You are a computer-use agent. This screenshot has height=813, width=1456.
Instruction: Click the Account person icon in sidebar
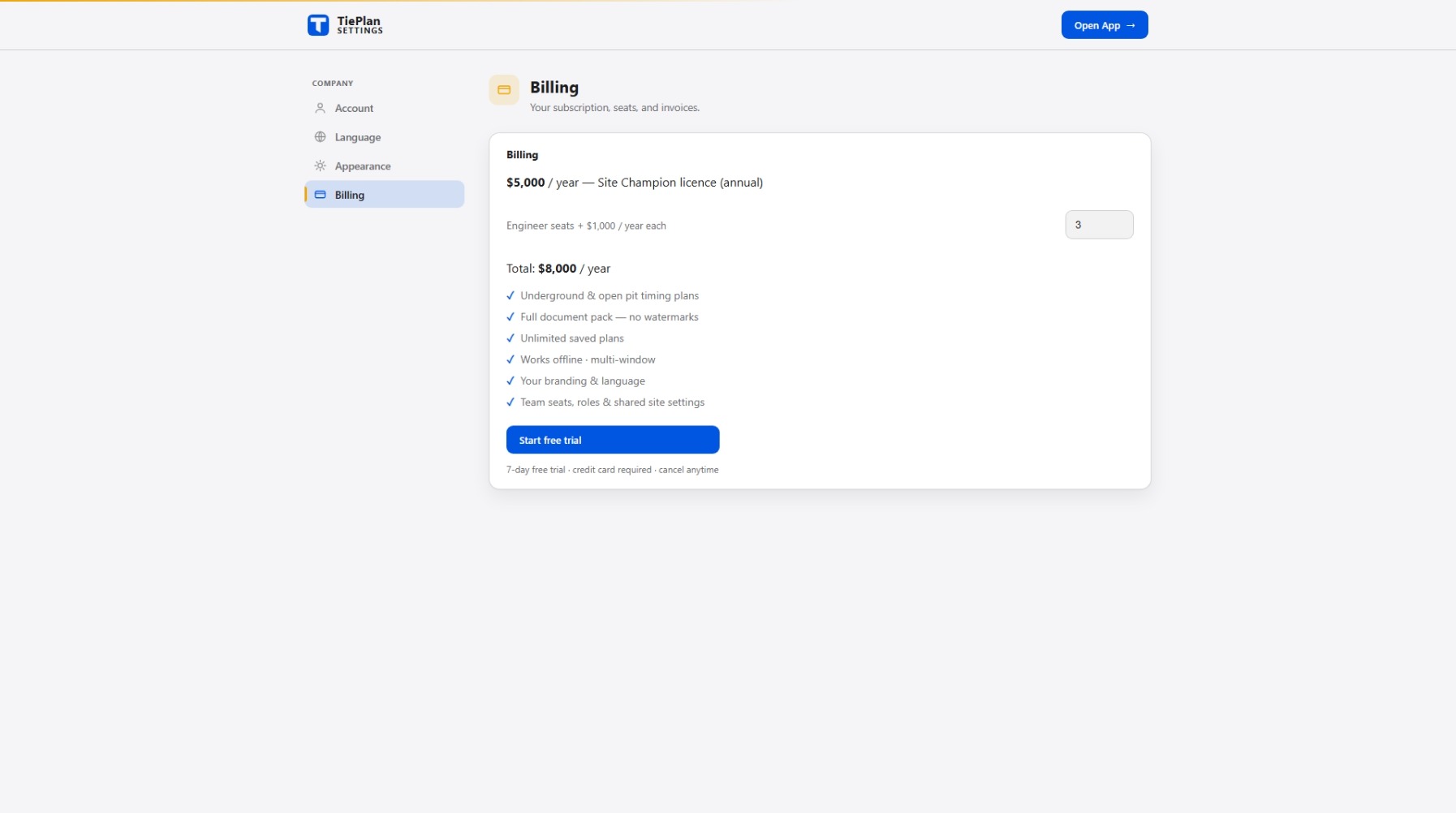(320, 108)
